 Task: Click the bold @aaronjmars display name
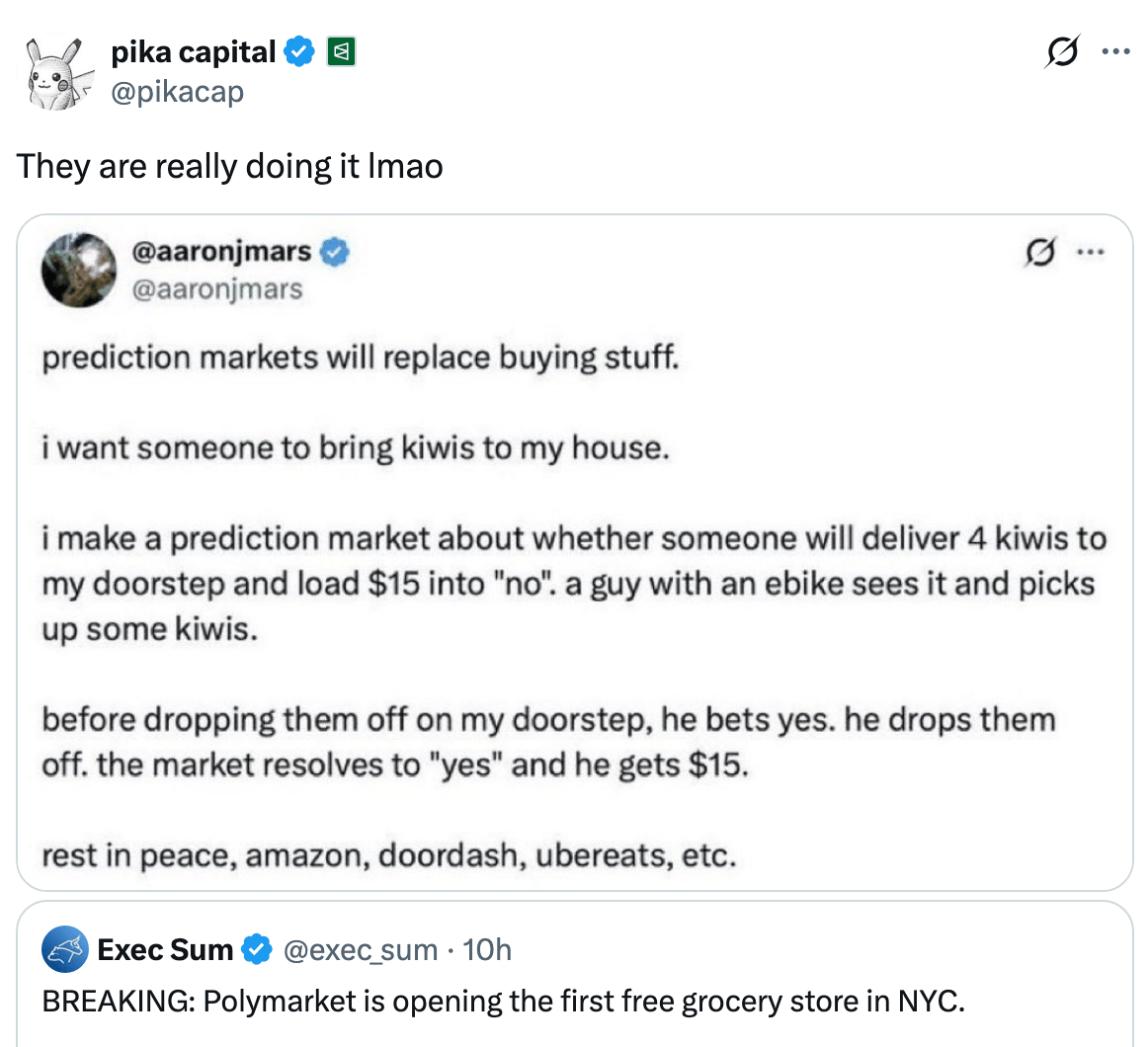click(221, 252)
